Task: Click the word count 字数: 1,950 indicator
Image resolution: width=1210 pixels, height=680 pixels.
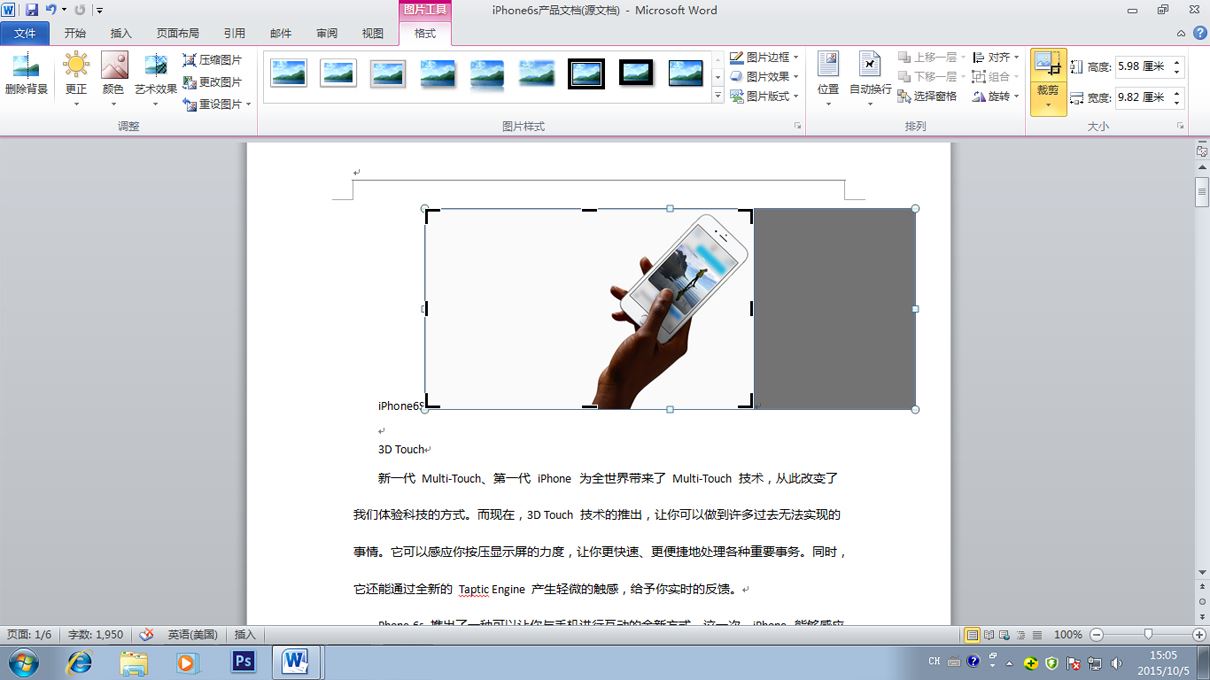Action: coord(96,635)
